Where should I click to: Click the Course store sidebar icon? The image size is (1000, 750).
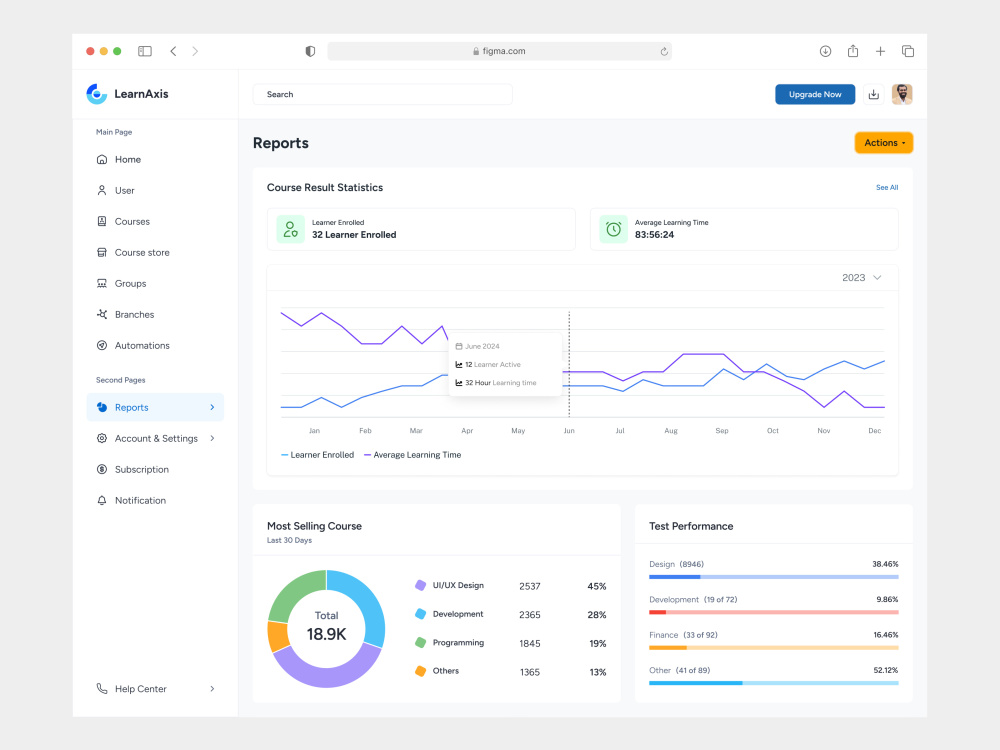pyautogui.click(x=101, y=253)
